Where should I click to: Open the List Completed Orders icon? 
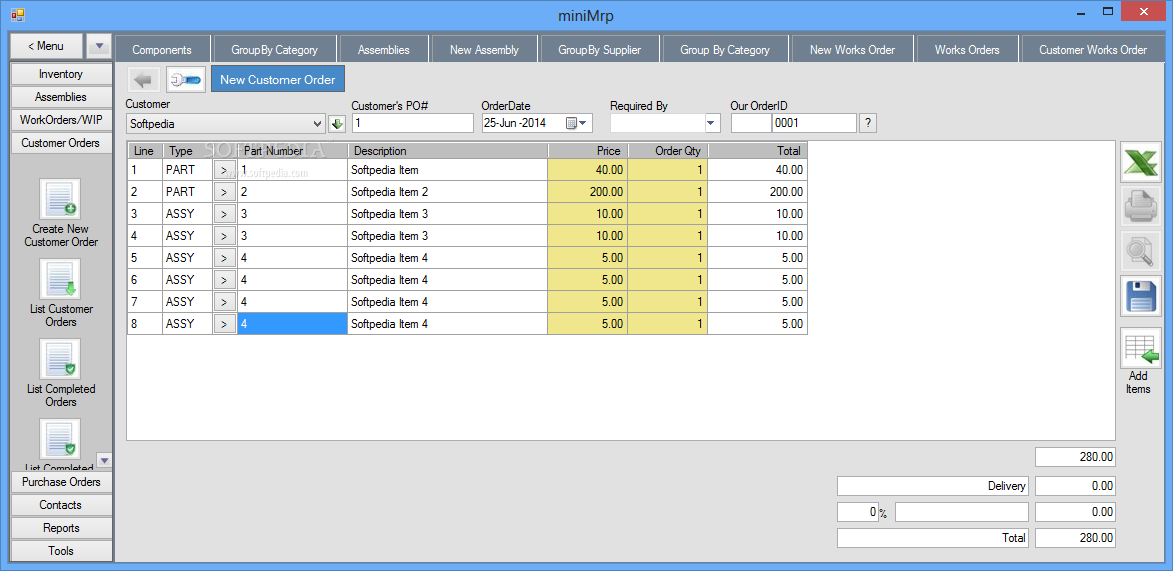tap(60, 359)
